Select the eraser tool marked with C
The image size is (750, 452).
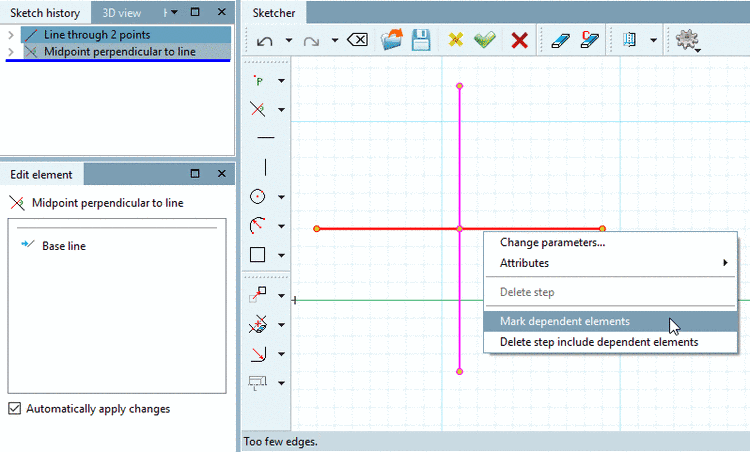(589, 40)
